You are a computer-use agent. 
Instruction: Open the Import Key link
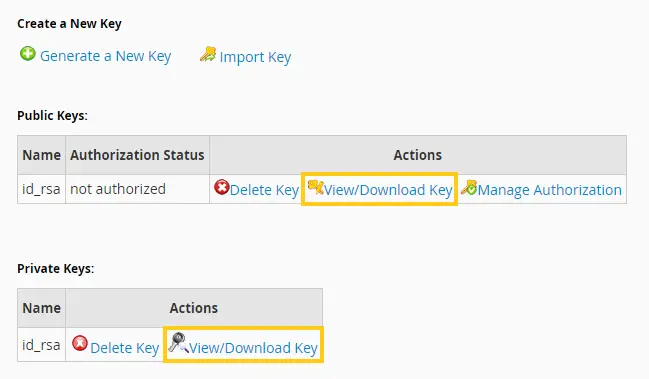point(255,57)
